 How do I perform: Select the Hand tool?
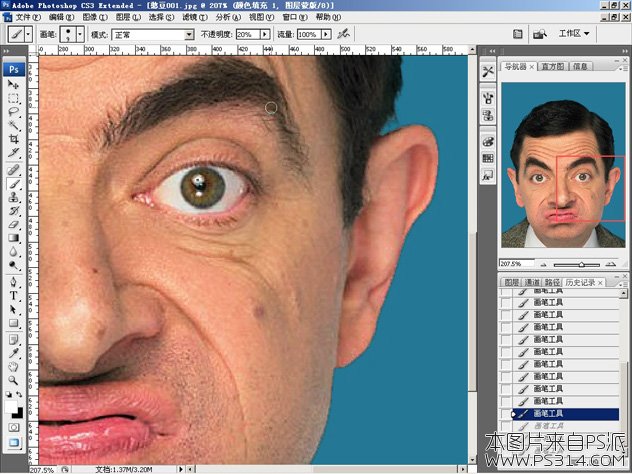(14, 366)
